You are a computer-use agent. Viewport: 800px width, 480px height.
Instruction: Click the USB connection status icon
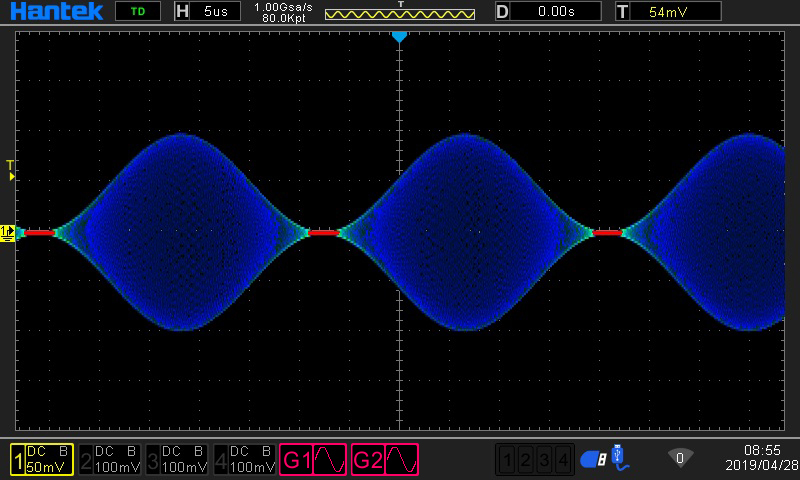coord(621,458)
